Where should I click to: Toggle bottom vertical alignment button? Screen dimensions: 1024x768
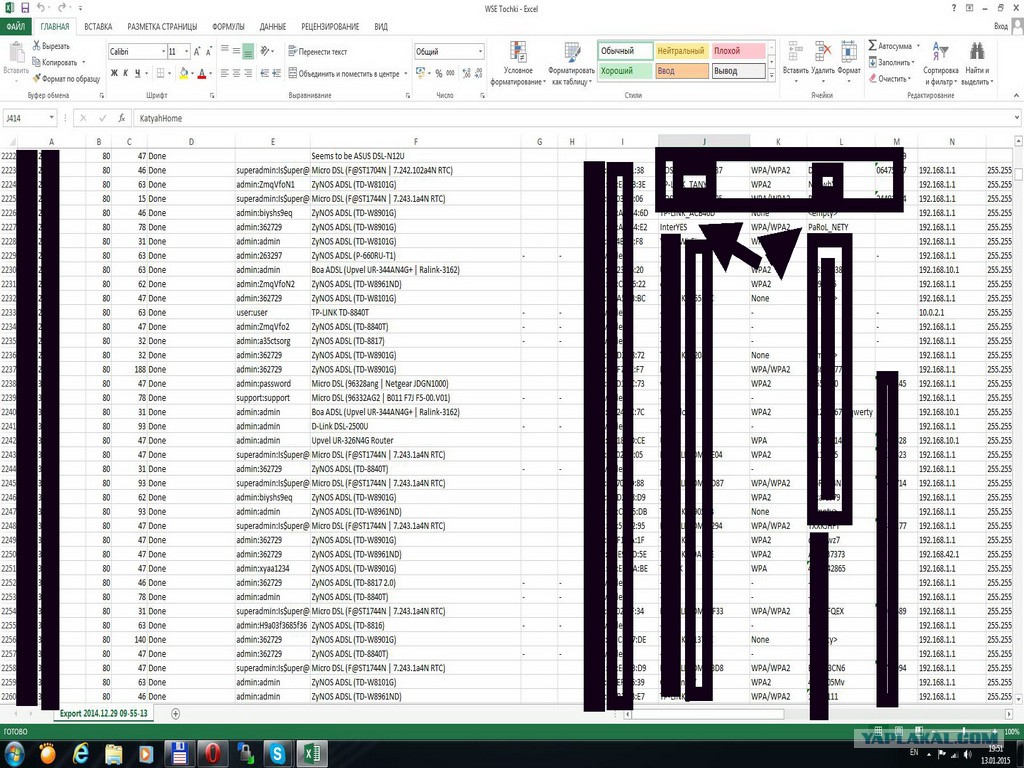pos(248,51)
